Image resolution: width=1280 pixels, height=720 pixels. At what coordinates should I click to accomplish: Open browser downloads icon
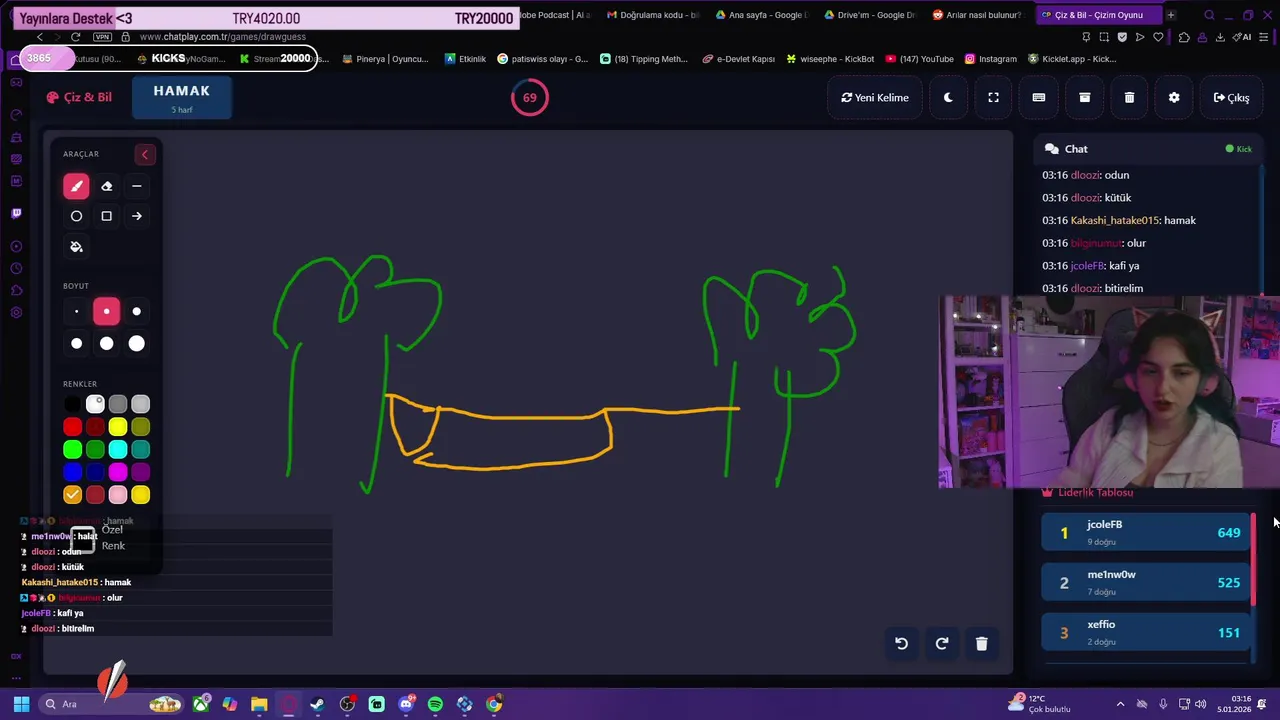coord(1219,37)
